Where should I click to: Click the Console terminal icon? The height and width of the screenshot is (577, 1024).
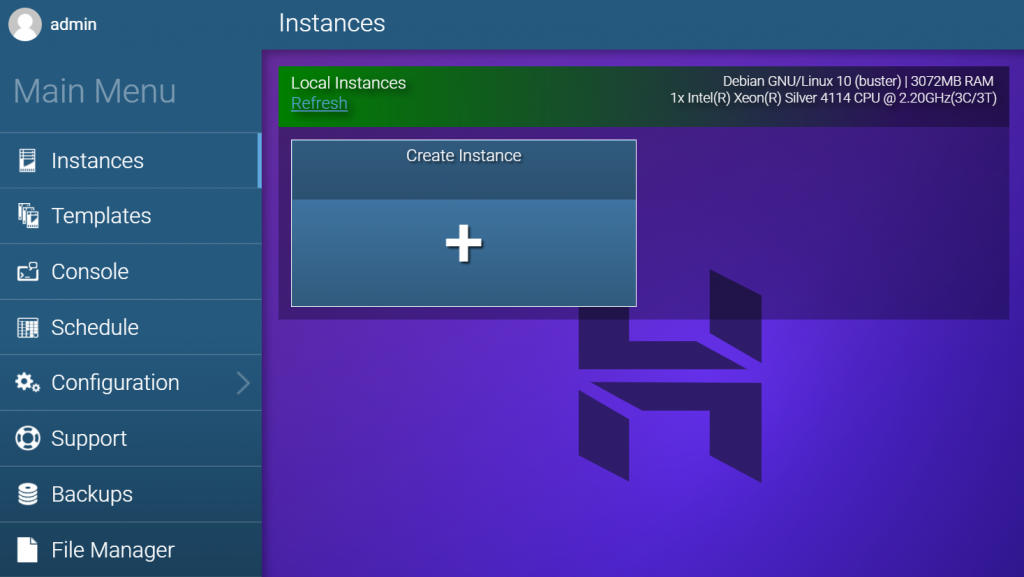coord(28,272)
